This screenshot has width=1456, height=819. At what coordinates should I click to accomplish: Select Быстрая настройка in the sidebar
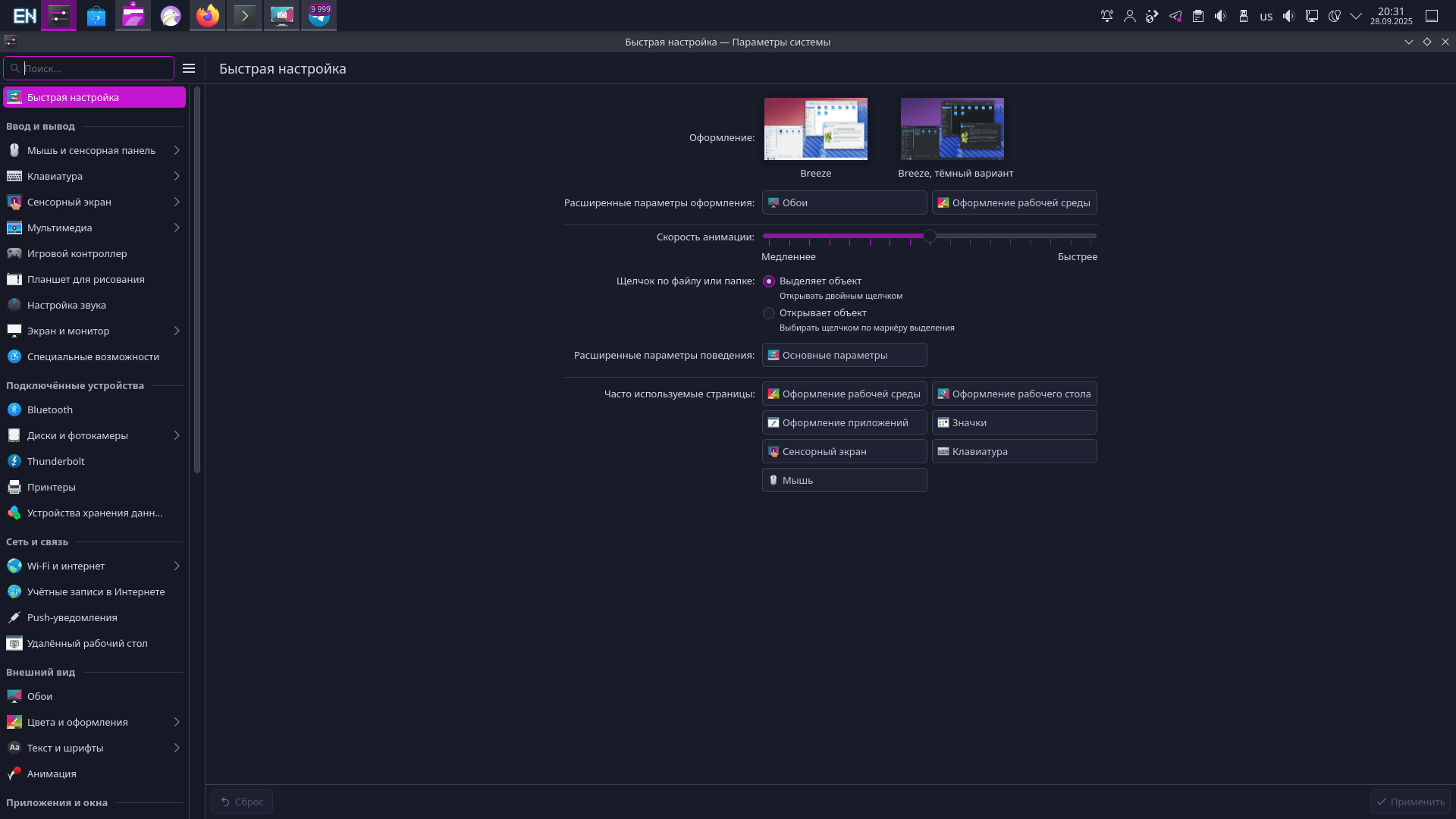click(x=73, y=97)
